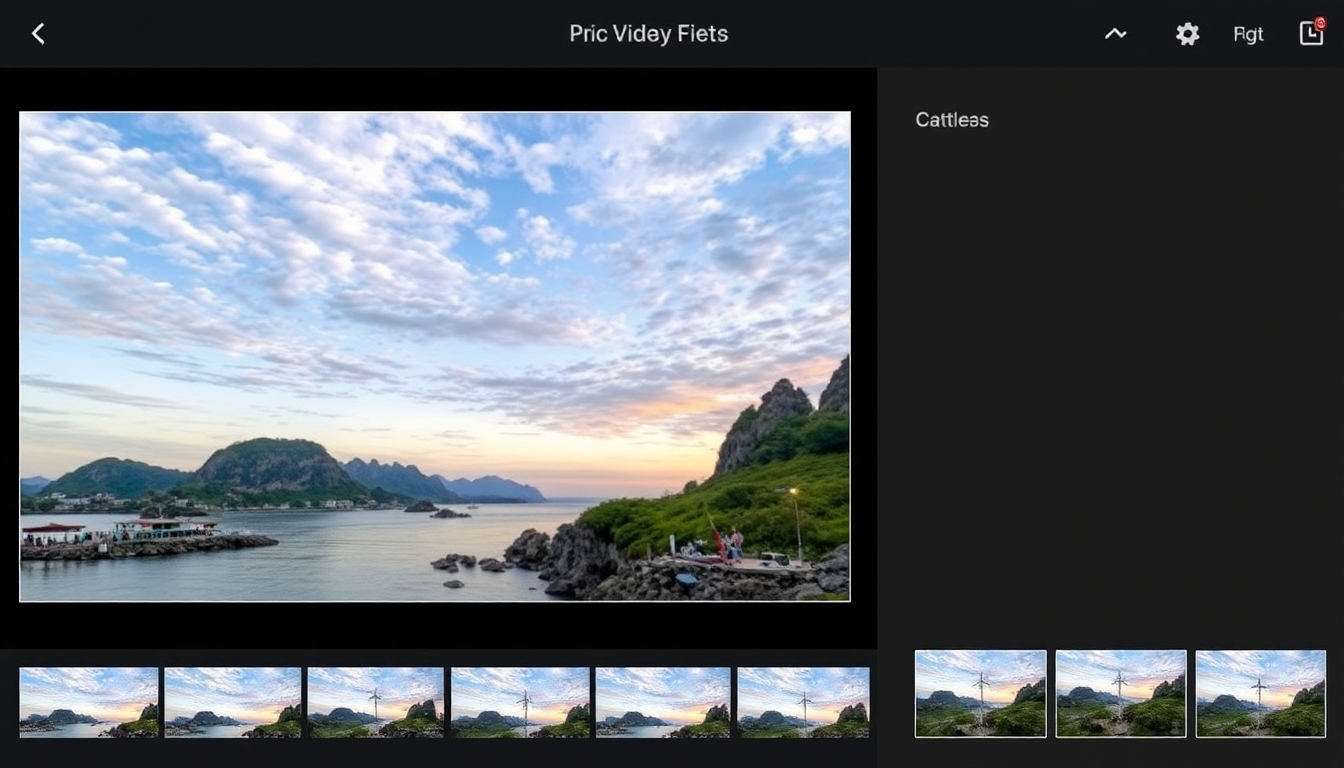Choose the last thumbnail in right panel
This screenshot has height=768, width=1344.
[1261, 694]
